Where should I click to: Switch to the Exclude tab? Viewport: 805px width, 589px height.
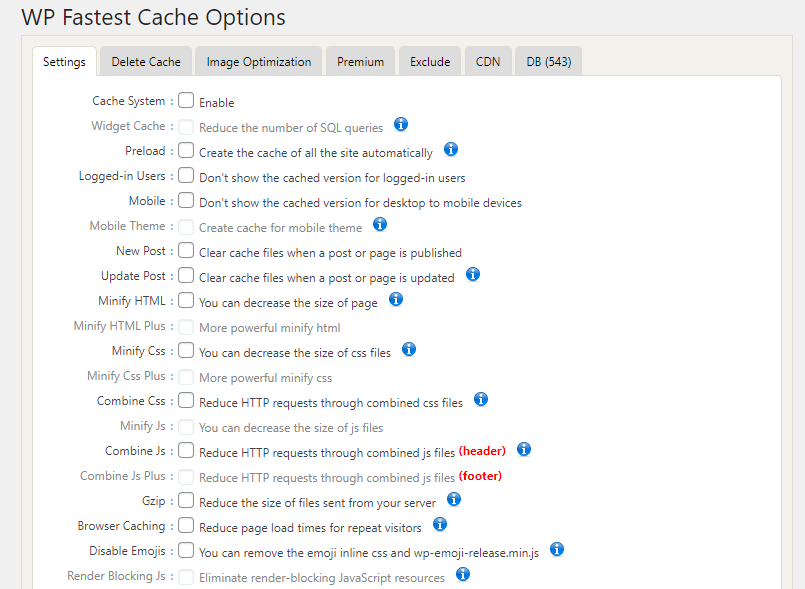click(x=430, y=62)
